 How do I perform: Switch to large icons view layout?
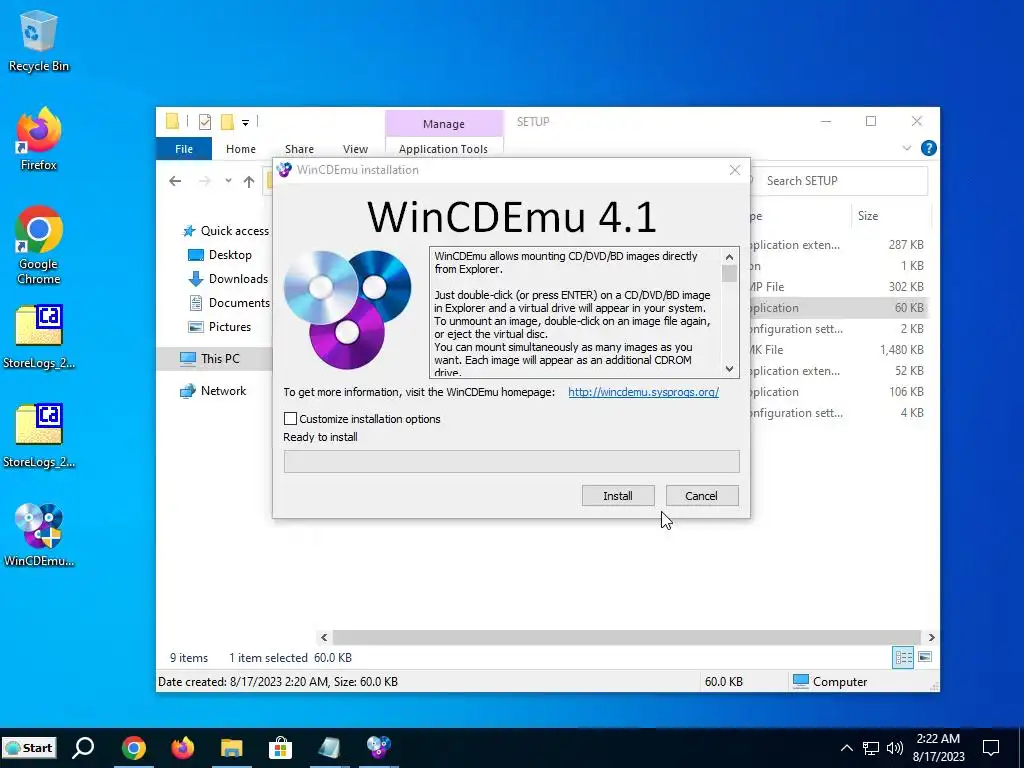click(x=925, y=657)
